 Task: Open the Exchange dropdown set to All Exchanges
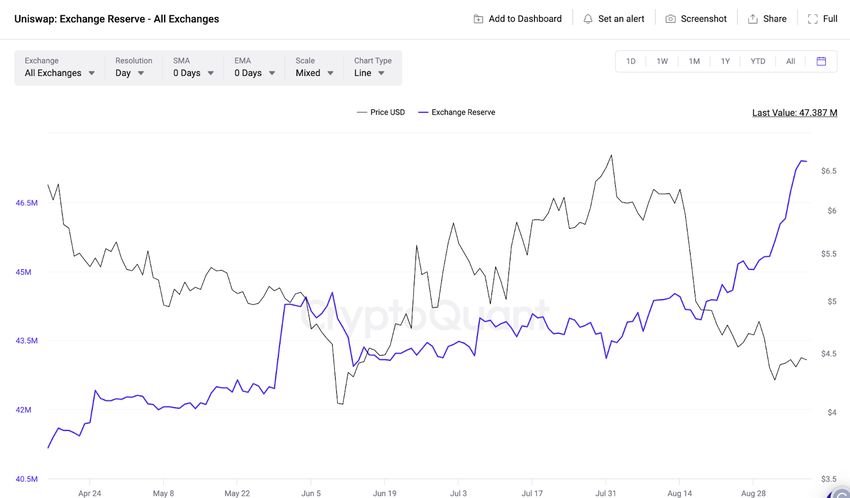coord(60,68)
